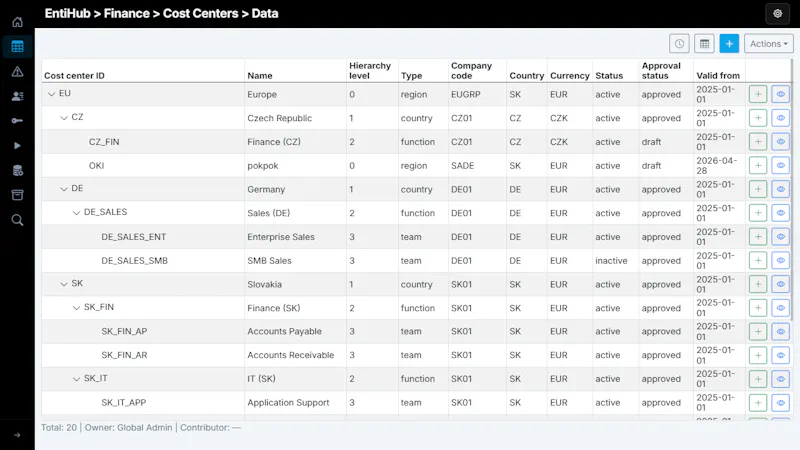800x450 pixels.
Task: Collapse the SK_FIN tree node
Action: (x=76, y=308)
